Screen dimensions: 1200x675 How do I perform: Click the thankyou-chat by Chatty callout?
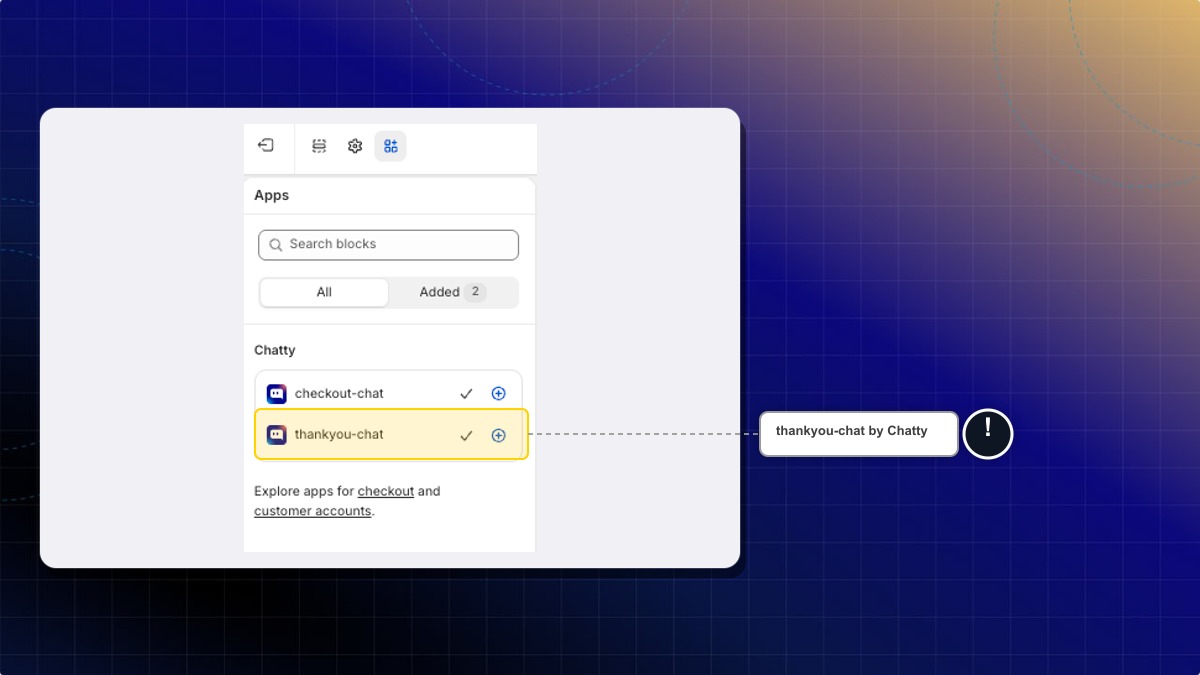859,434
